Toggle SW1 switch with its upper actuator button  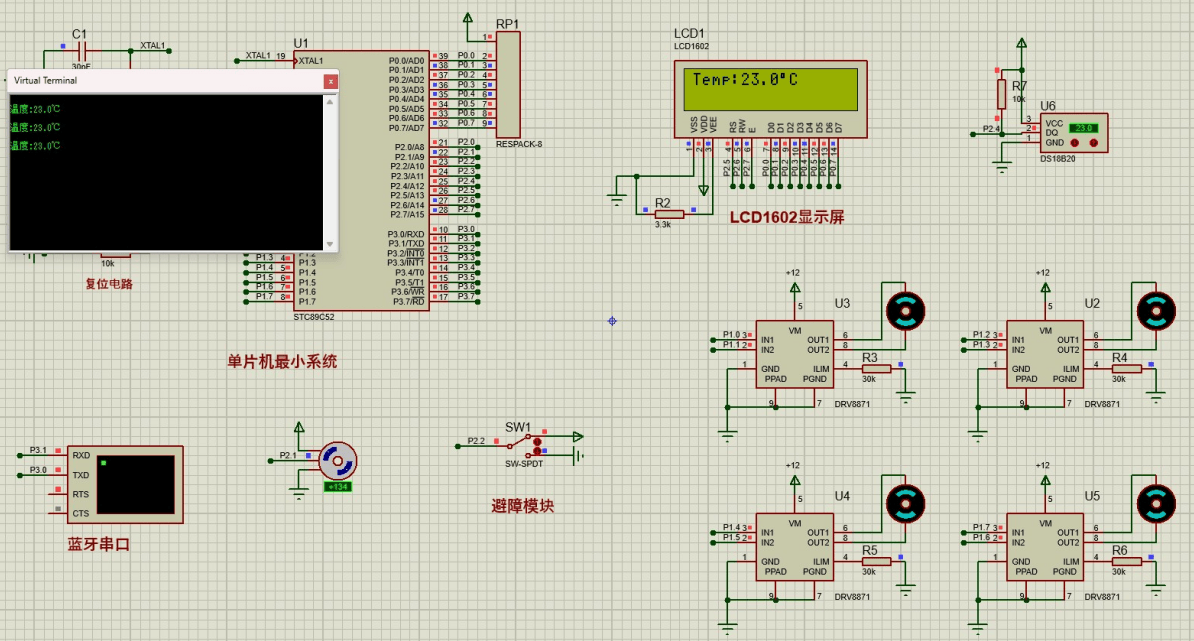pyautogui.click(x=538, y=441)
